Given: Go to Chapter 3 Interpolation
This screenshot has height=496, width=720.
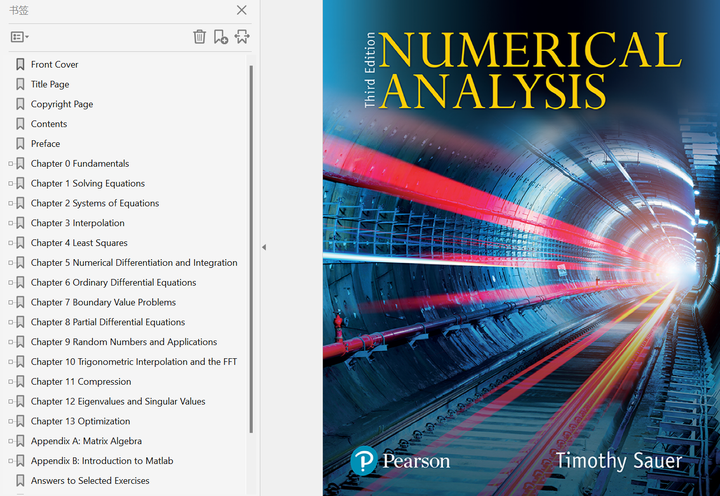Looking at the screenshot, I should pos(77,223).
